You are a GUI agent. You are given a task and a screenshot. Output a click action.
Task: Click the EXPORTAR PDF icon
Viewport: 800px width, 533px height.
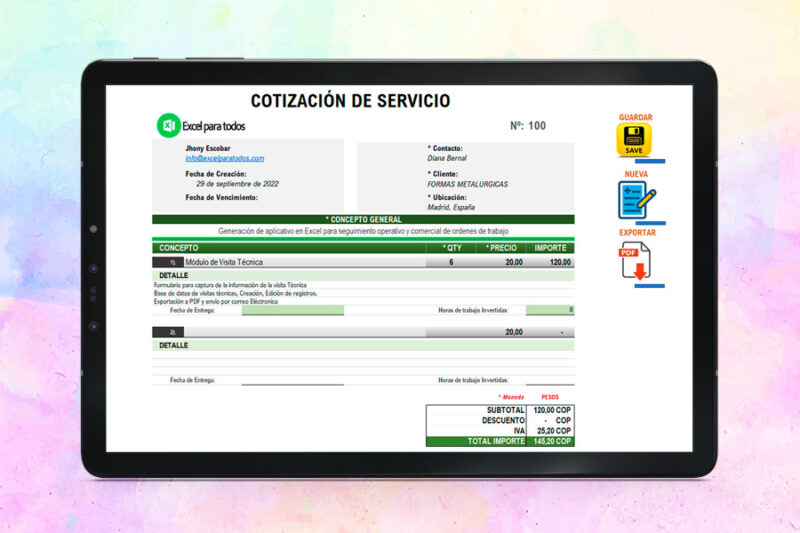click(635, 261)
